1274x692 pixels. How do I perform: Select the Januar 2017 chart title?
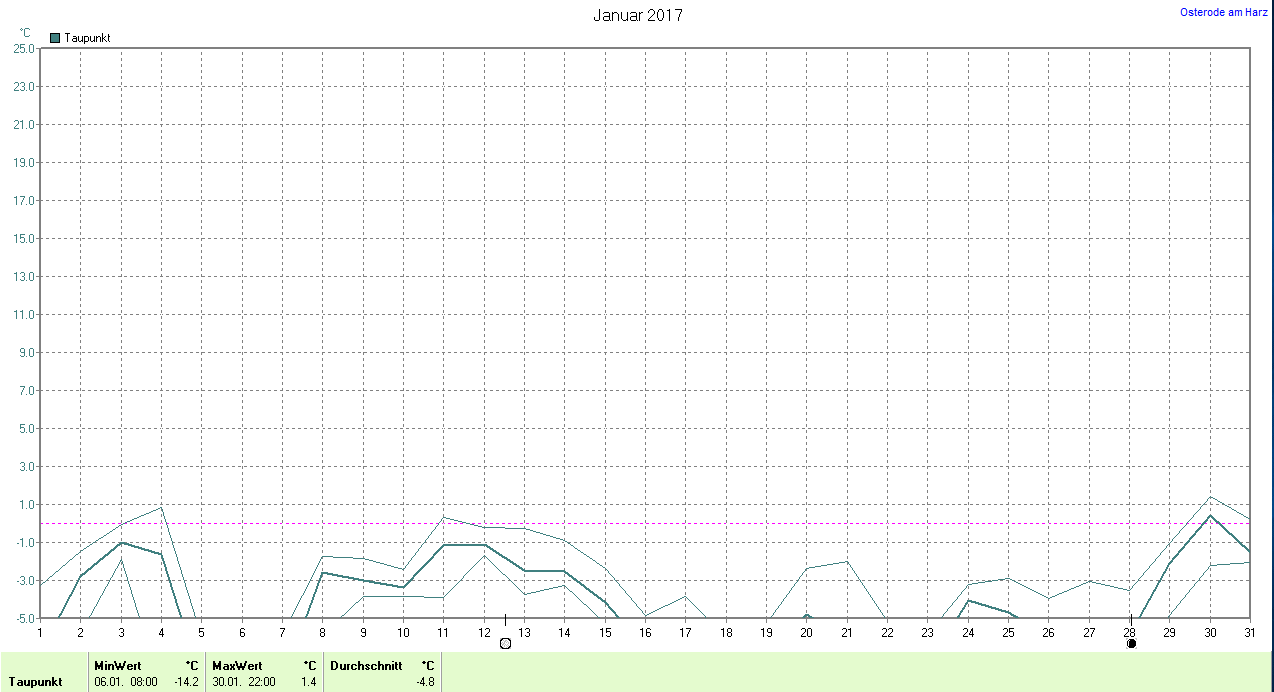click(638, 15)
